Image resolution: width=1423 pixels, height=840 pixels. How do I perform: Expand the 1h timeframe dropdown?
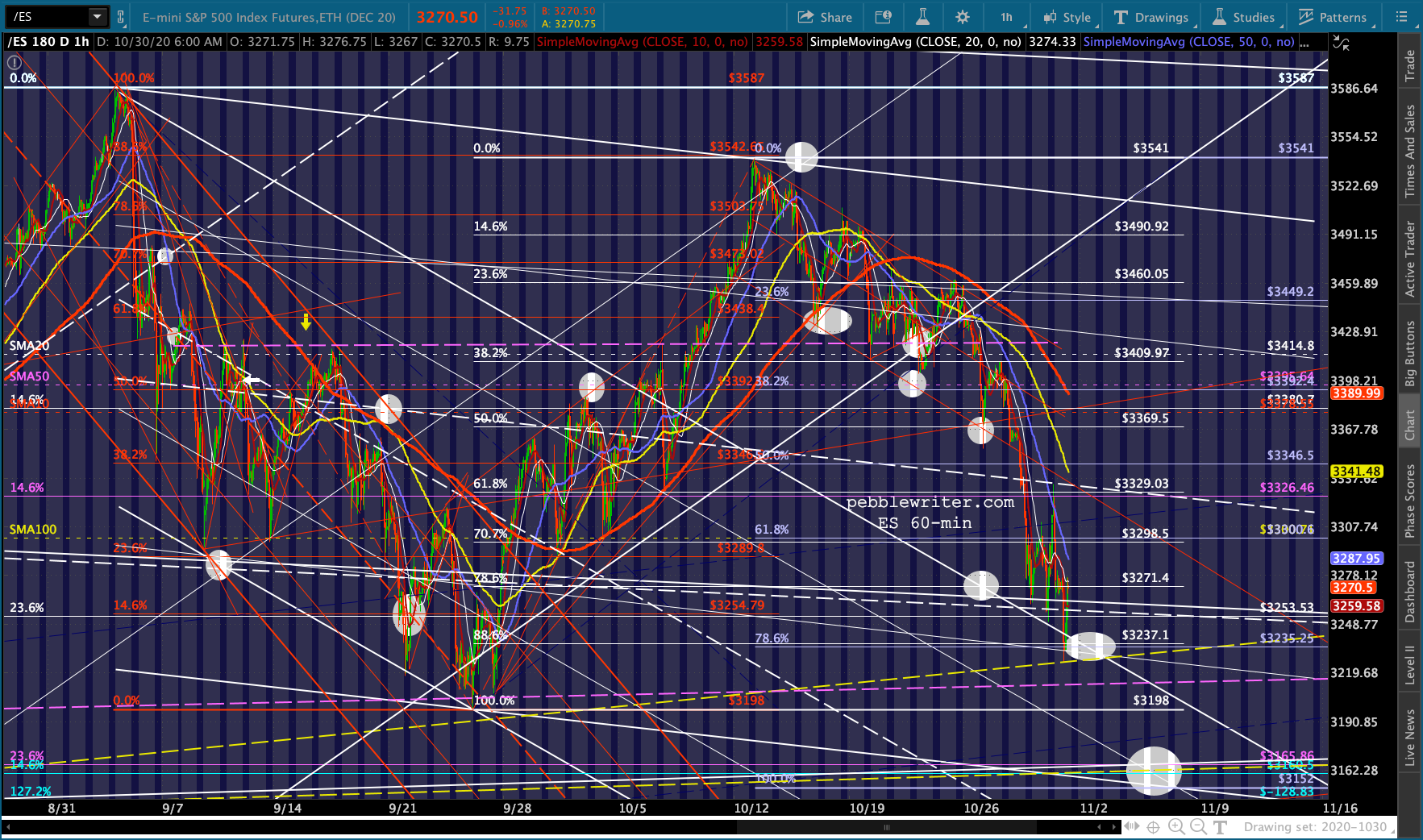pyautogui.click(x=1006, y=17)
